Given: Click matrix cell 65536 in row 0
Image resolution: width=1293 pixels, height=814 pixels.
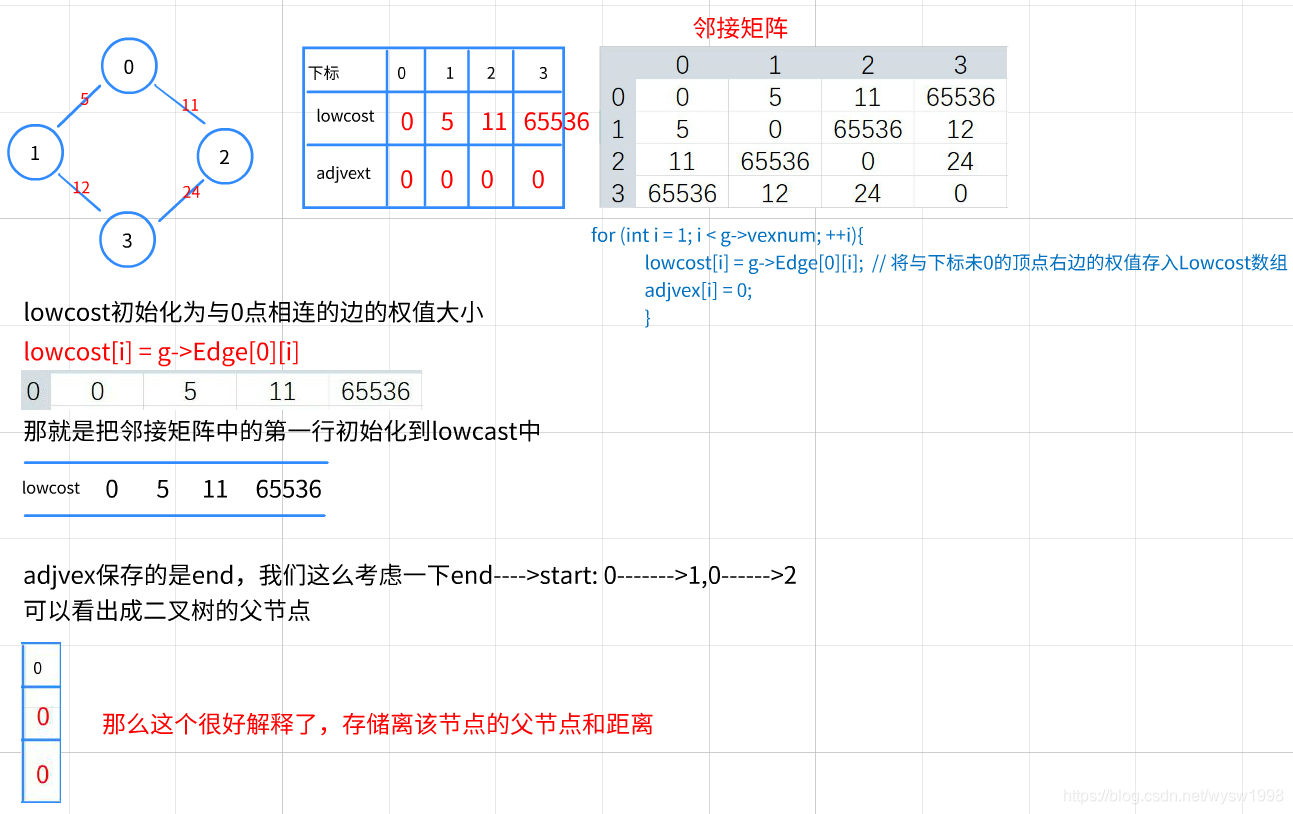Looking at the screenshot, I should [960, 97].
